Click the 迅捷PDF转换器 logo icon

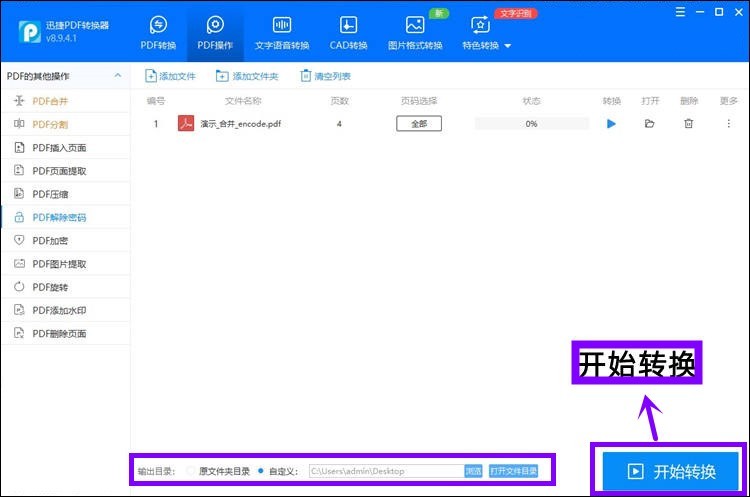tap(30, 32)
